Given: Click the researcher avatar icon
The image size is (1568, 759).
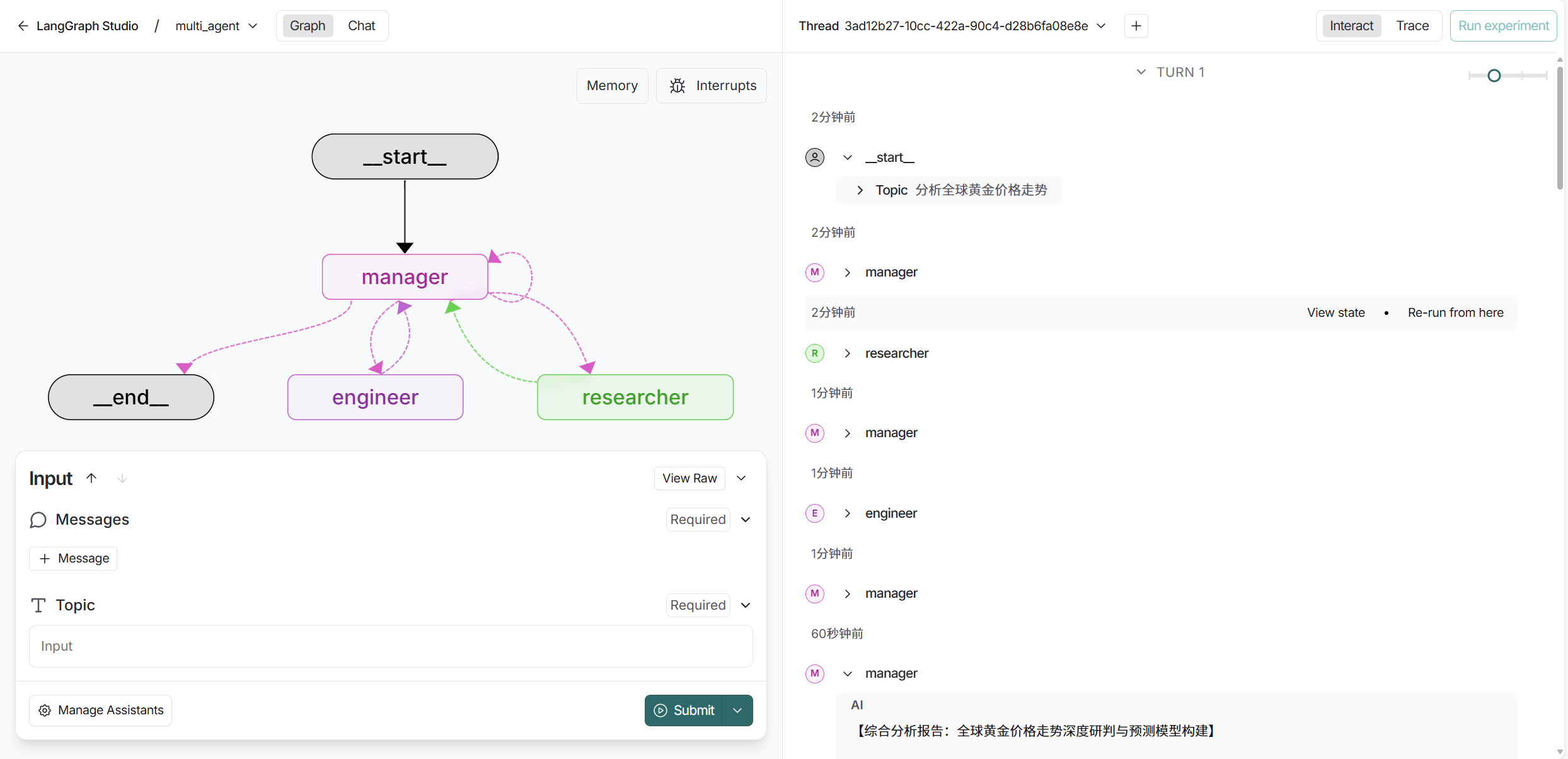Looking at the screenshot, I should pyautogui.click(x=814, y=353).
